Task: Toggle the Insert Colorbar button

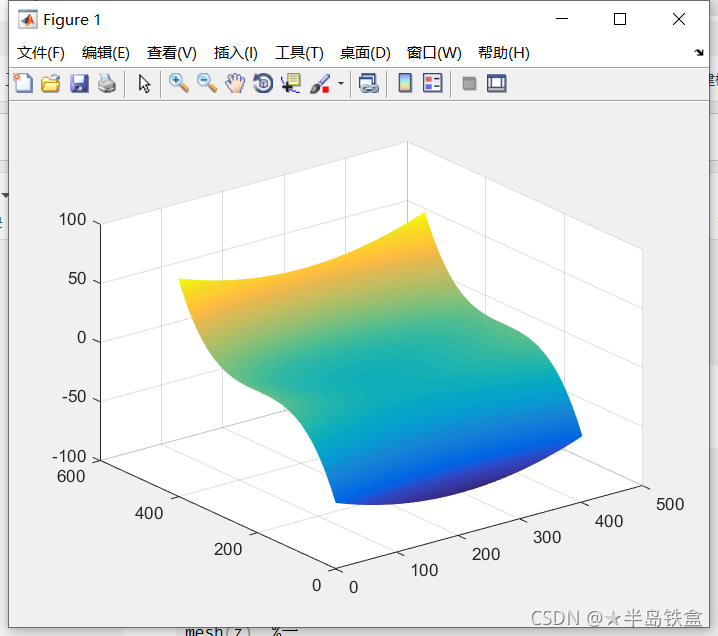Action: tap(405, 84)
